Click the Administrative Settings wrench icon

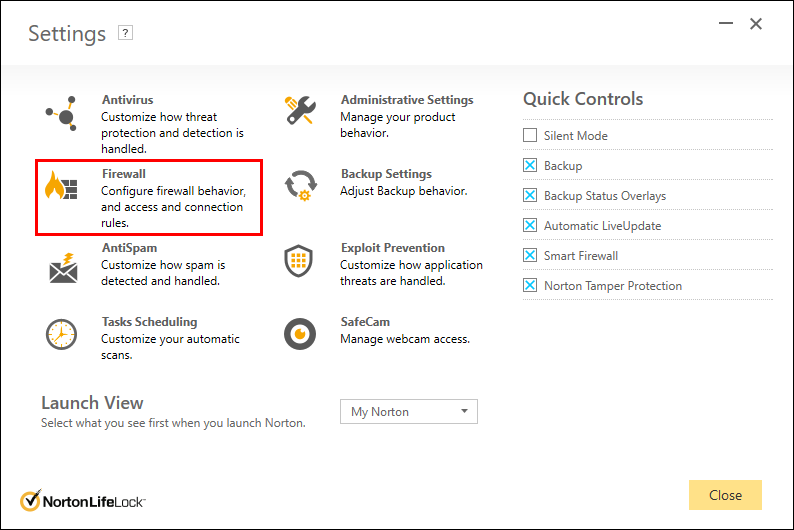pos(301,110)
